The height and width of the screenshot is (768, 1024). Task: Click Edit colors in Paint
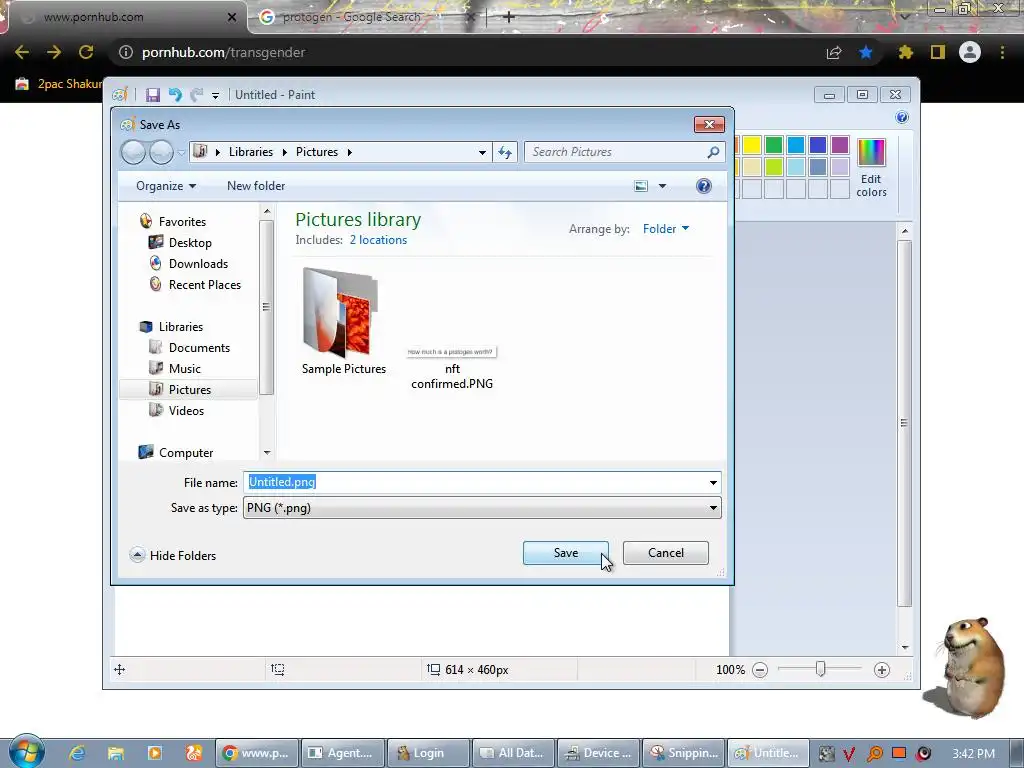coord(871,168)
